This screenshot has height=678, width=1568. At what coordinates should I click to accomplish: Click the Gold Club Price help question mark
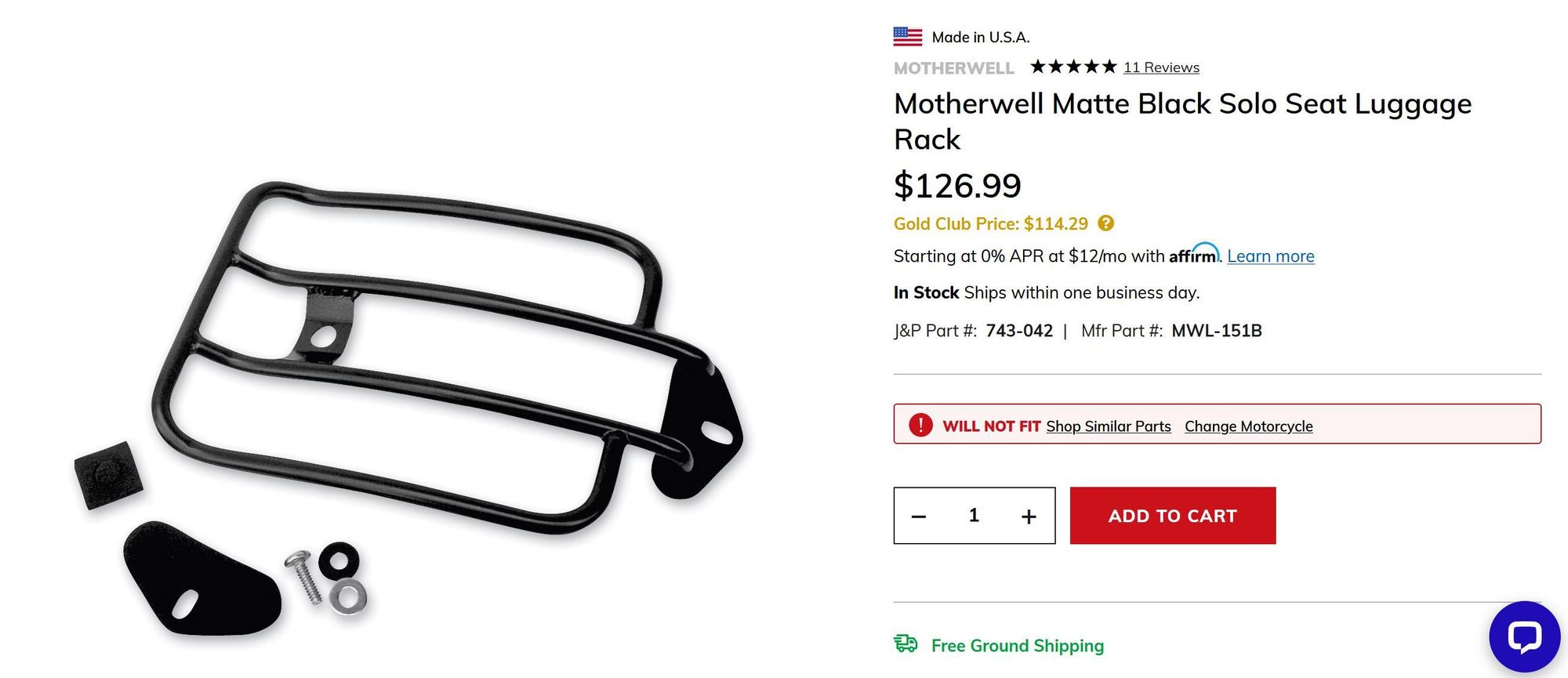click(x=1105, y=223)
